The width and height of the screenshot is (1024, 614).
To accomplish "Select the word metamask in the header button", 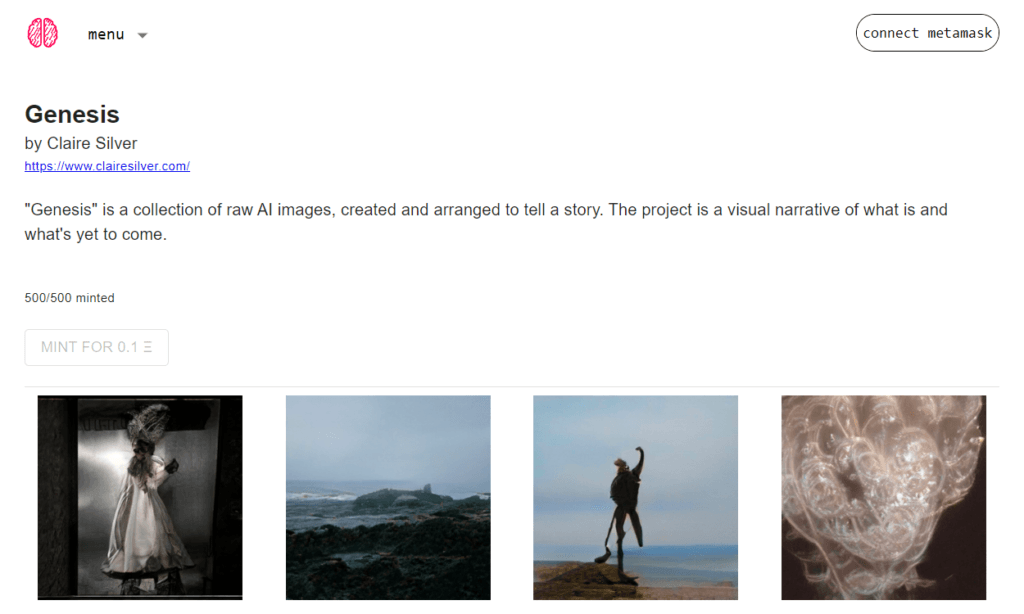I will pyautogui.click(x=959, y=33).
